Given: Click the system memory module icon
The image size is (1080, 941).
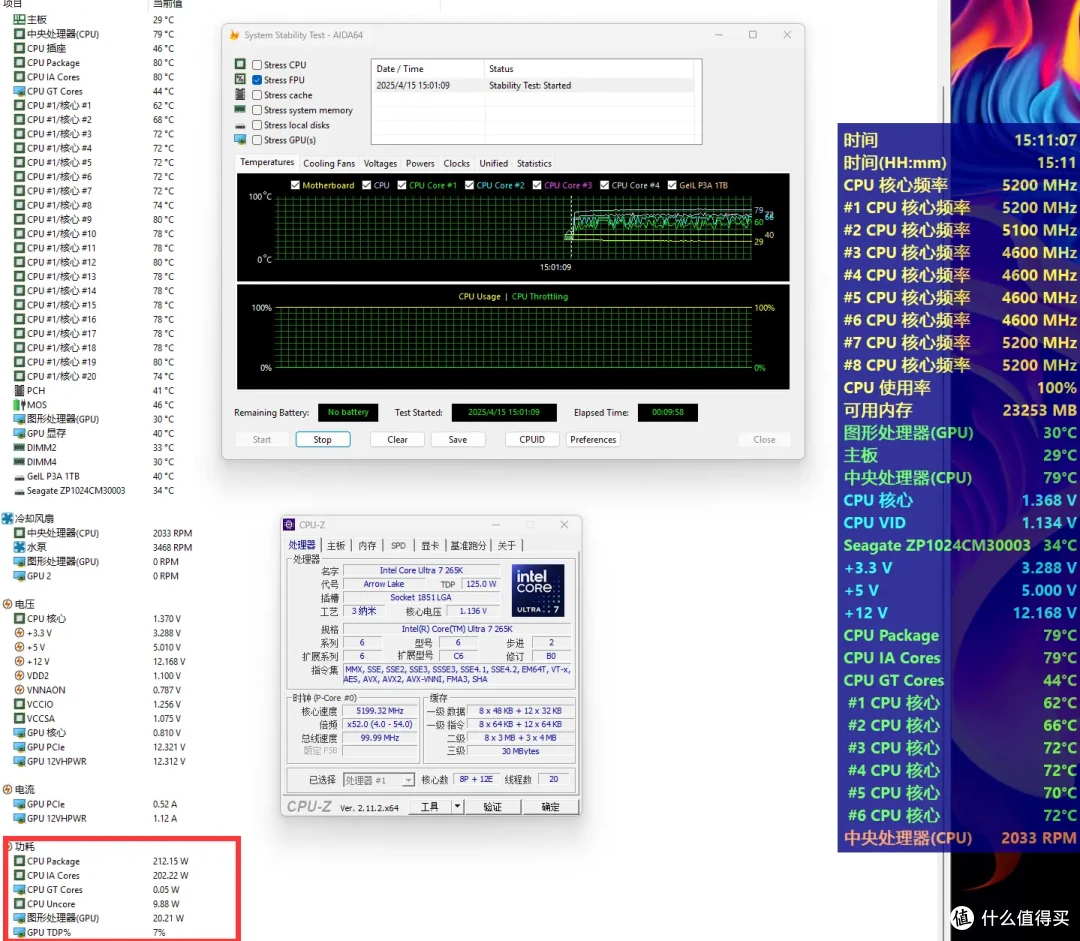Looking at the screenshot, I should [x=240, y=110].
